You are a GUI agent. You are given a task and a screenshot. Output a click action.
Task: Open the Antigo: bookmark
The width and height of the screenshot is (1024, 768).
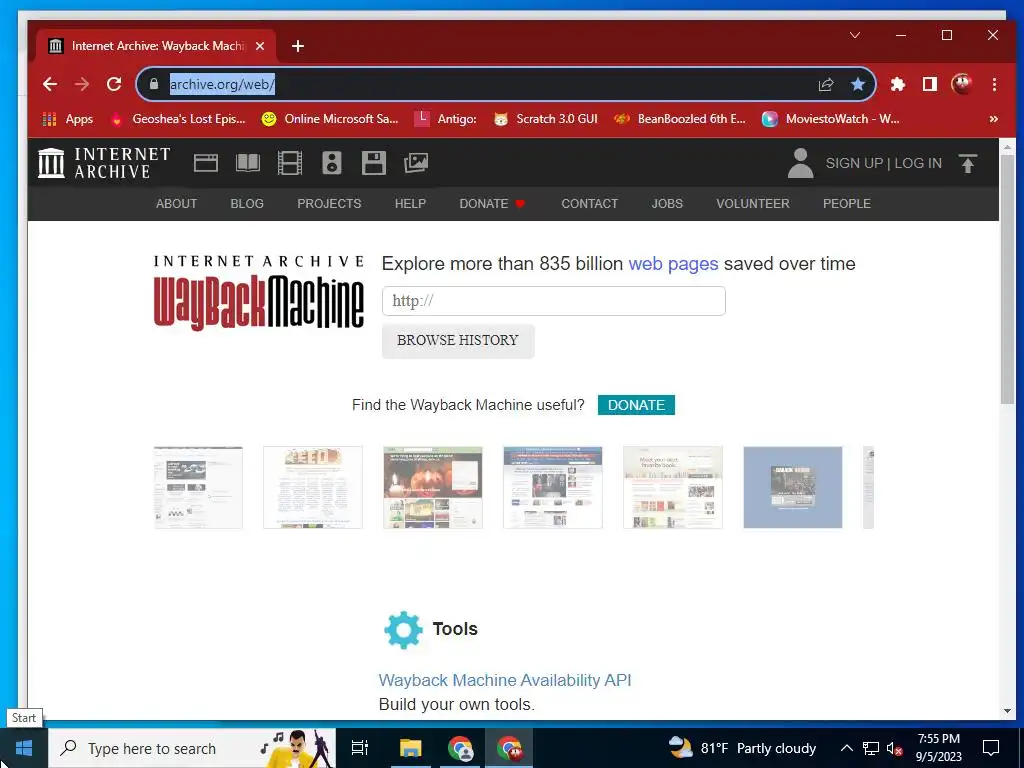click(446, 119)
